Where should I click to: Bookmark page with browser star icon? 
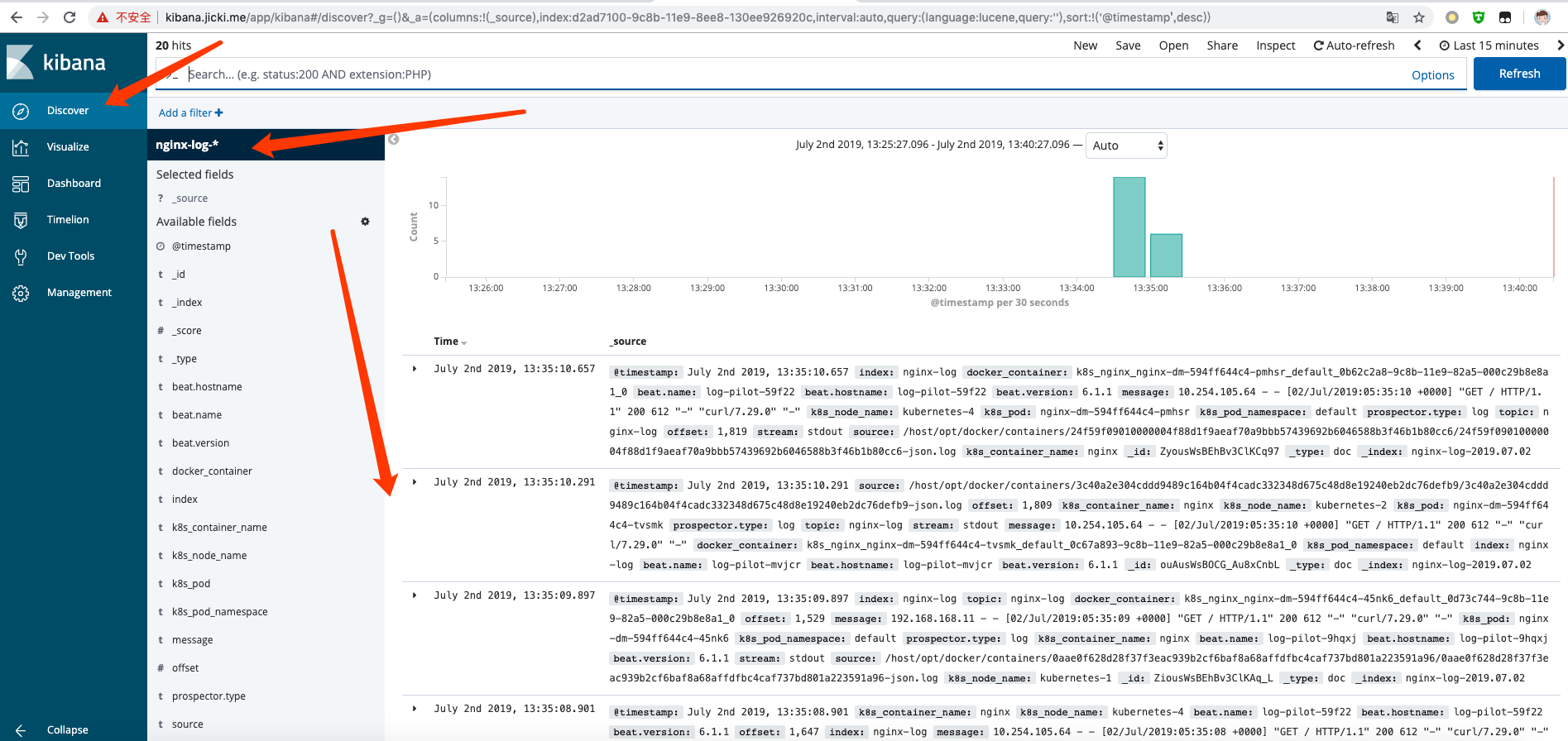pos(1419,17)
